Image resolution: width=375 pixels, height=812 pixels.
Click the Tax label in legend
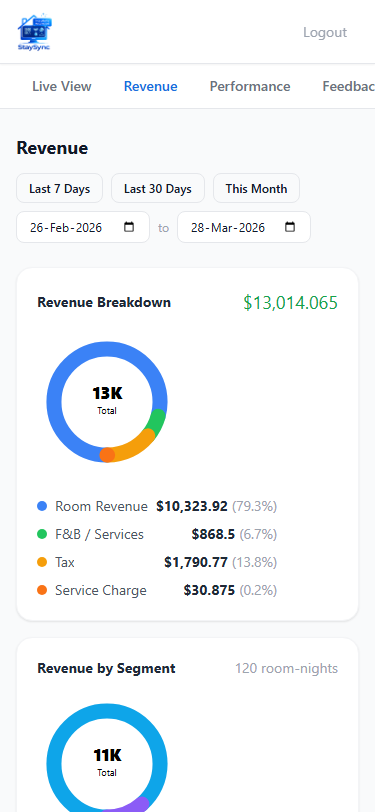tap(65, 562)
